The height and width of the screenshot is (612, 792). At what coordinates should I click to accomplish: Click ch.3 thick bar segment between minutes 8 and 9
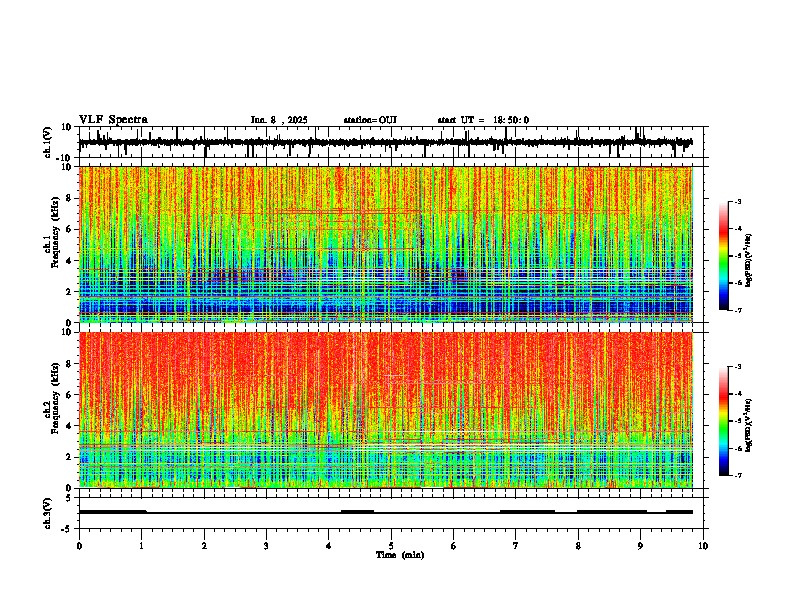click(x=612, y=512)
